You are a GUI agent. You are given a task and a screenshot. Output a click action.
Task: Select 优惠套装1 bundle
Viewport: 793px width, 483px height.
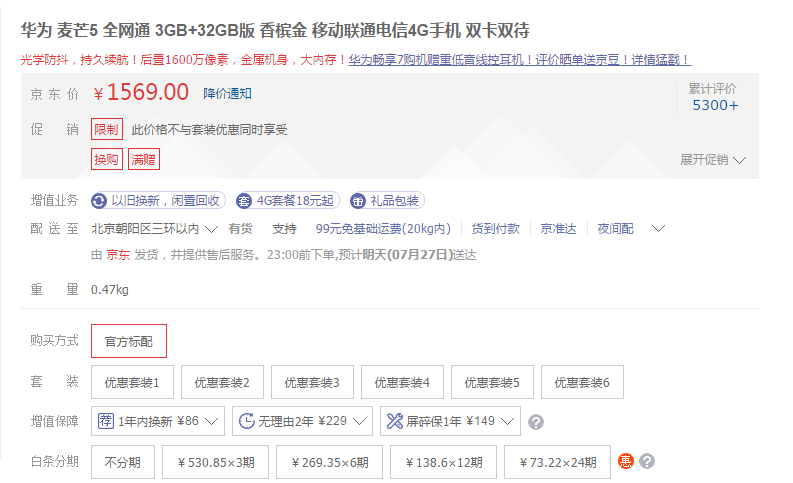coord(133,382)
